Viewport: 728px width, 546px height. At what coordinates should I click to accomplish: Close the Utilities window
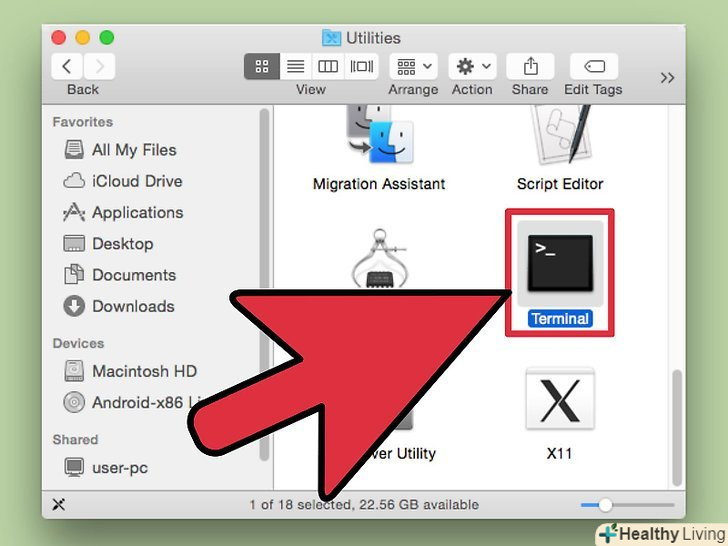pyautogui.click(x=58, y=38)
